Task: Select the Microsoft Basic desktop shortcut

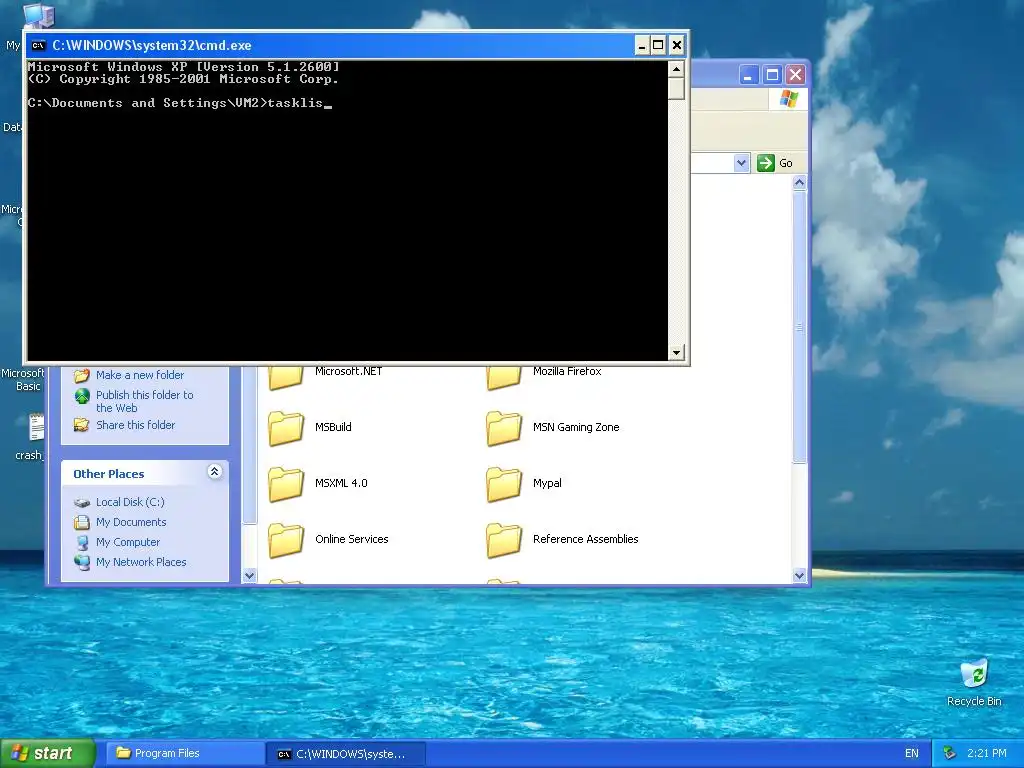Action: coord(22,379)
